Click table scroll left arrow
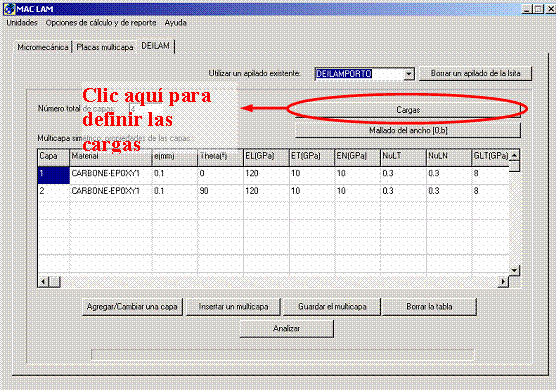 43,282
